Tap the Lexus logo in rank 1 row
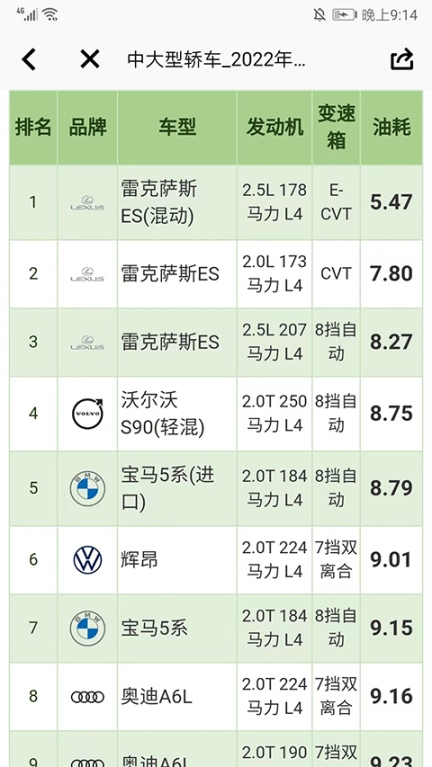Screen dimensions: 432x767 (x=87, y=203)
